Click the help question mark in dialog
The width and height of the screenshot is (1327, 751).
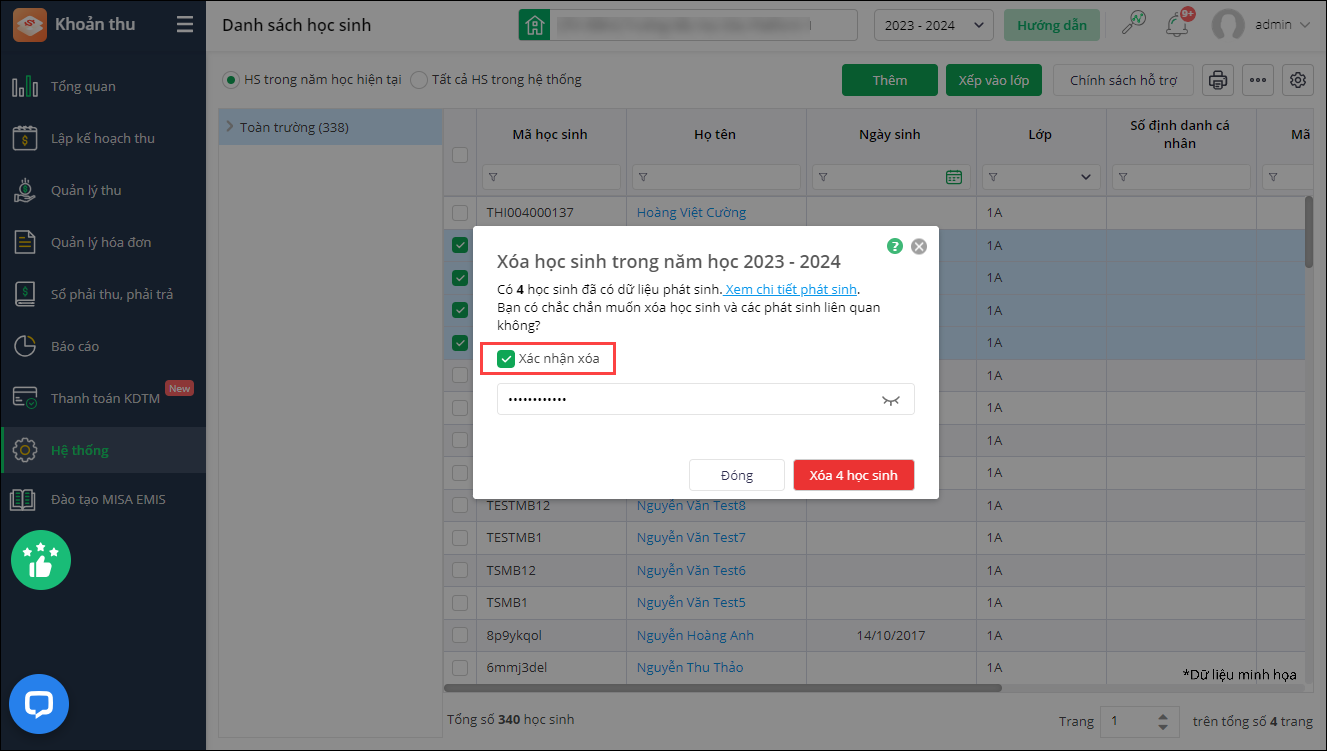tap(895, 245)
